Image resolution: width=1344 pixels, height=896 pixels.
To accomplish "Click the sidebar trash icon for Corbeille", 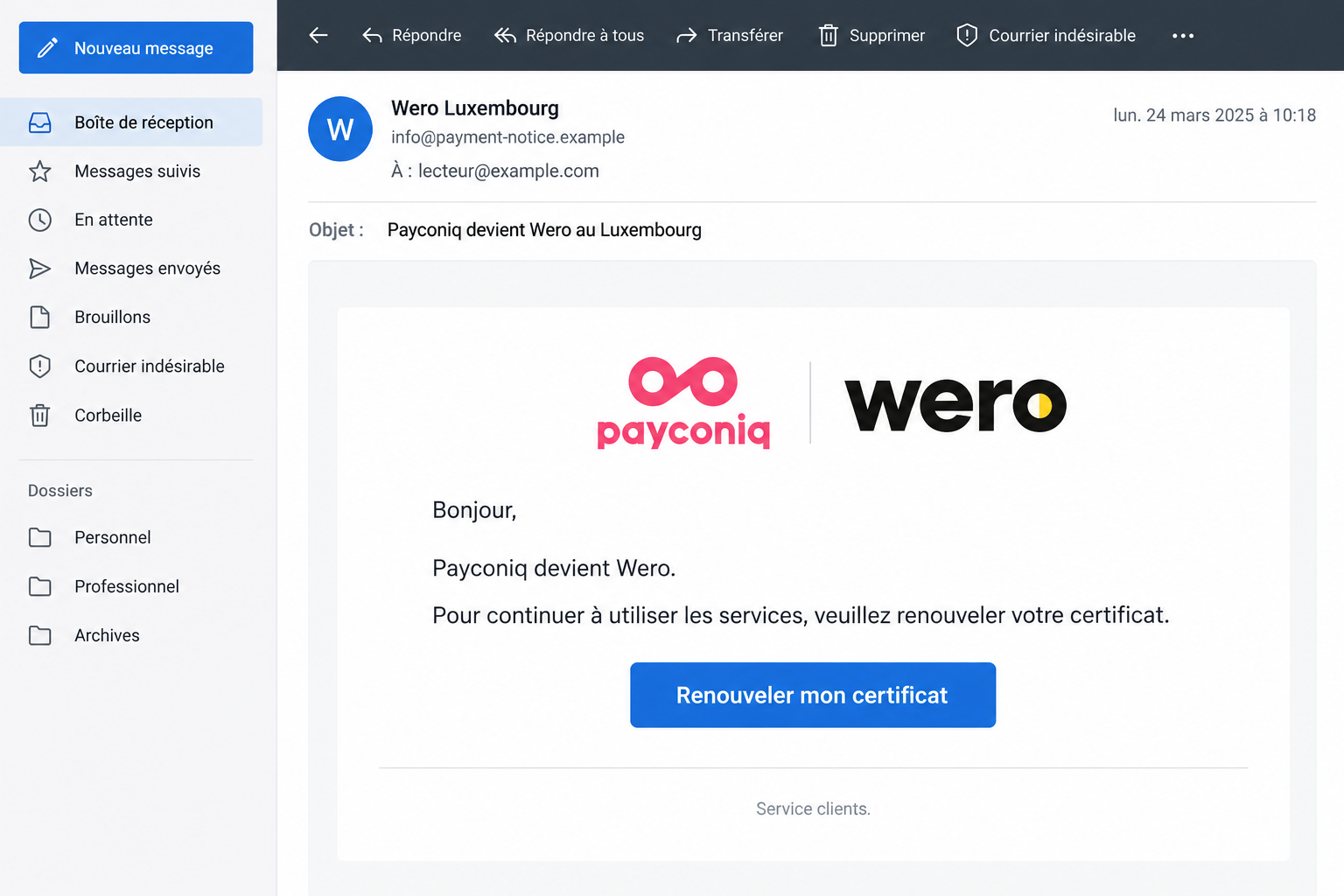I will pos(40,415).
